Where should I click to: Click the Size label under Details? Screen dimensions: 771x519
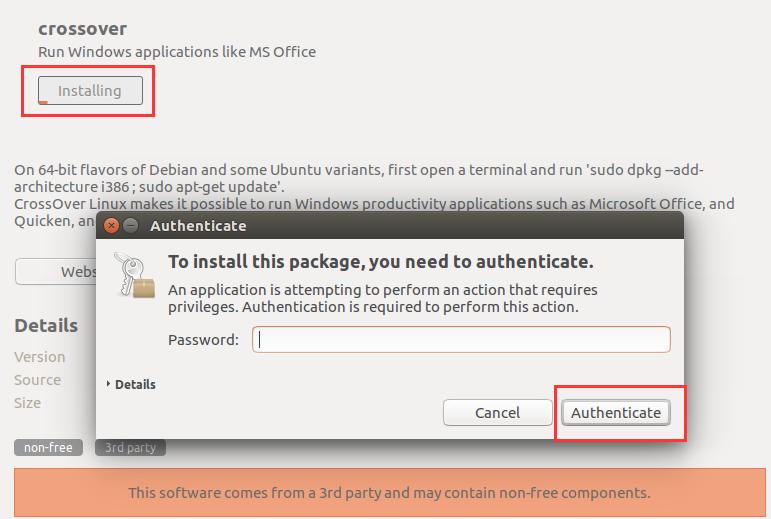[x=28, y=403]
